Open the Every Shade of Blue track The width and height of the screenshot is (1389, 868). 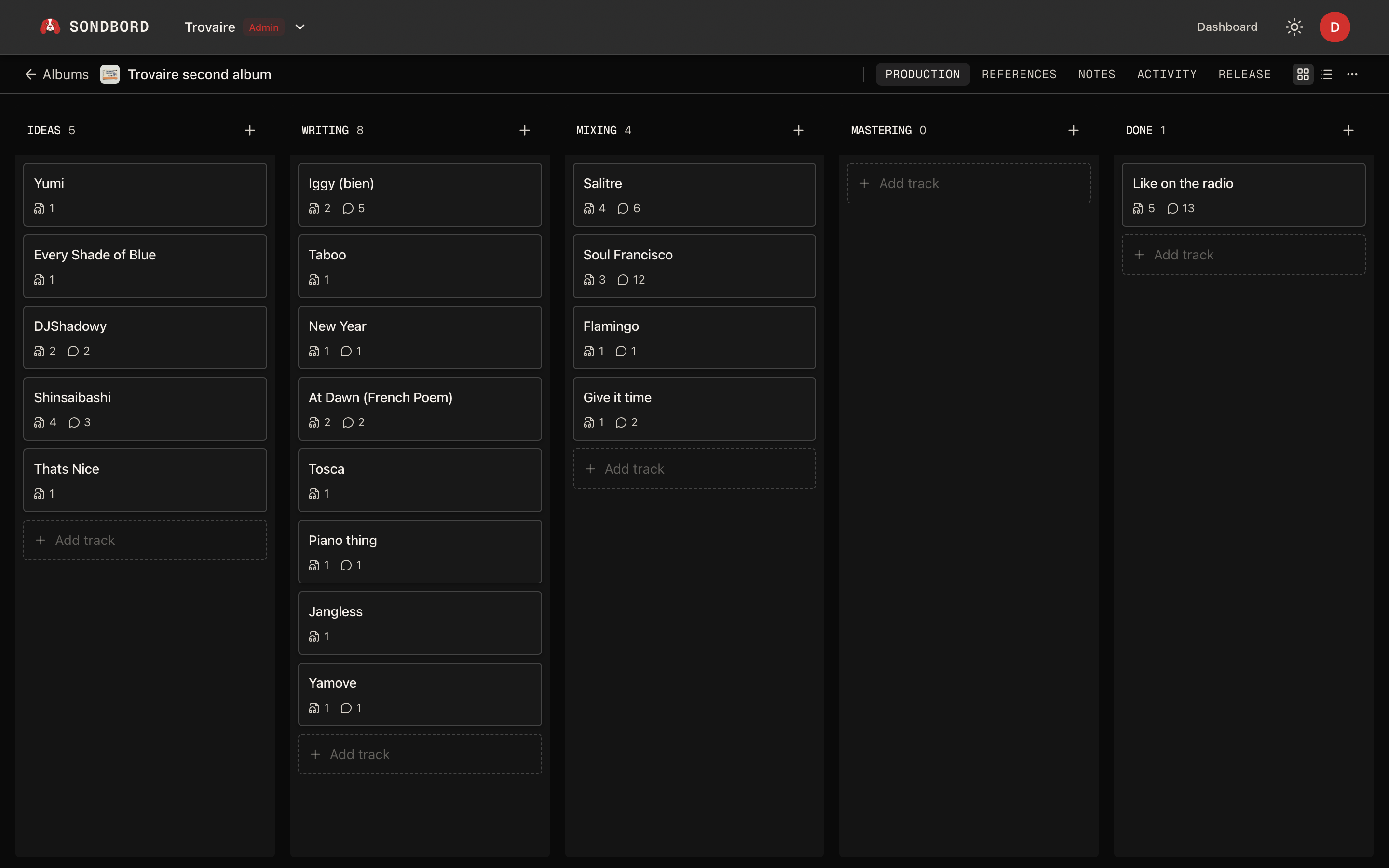point(145,266)
